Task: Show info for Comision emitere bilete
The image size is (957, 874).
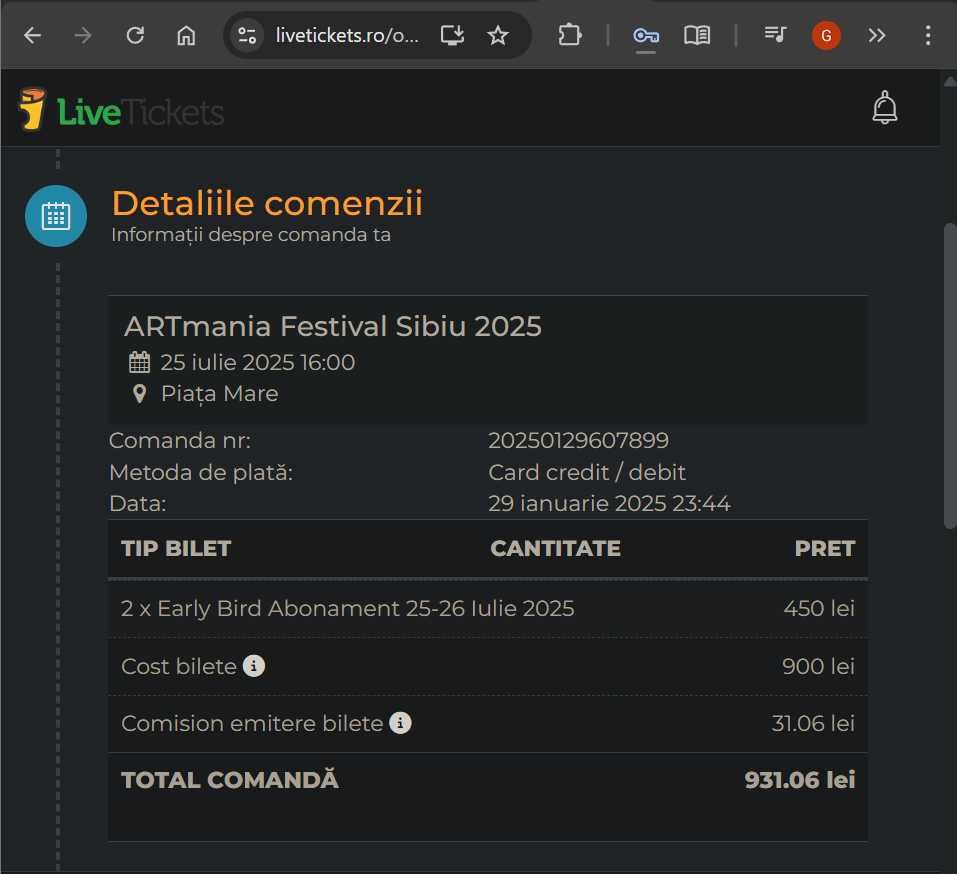Action: pyautogui.click(x=400, y=723)
